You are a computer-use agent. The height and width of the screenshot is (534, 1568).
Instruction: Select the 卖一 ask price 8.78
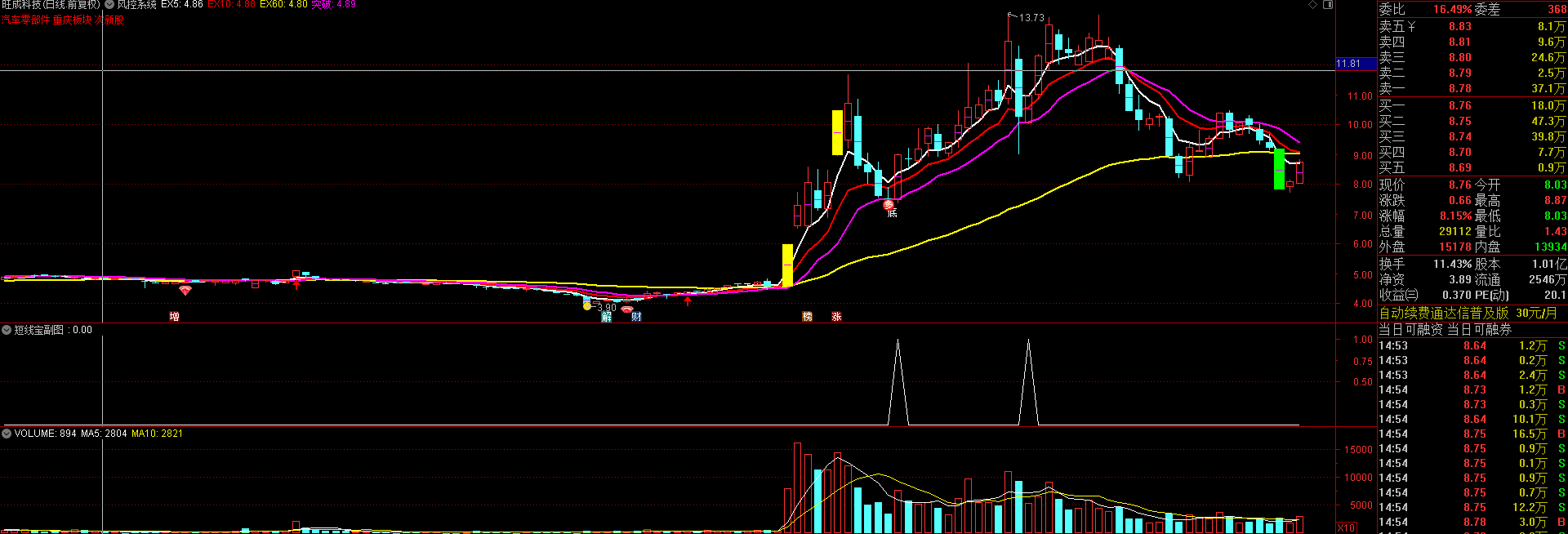click(x=1460, y=89)
